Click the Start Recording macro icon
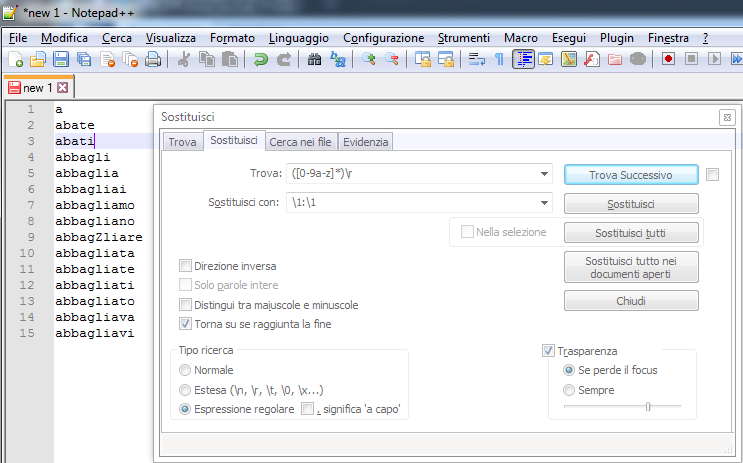The height and width of the screenshot is (463, 743). 668,59
